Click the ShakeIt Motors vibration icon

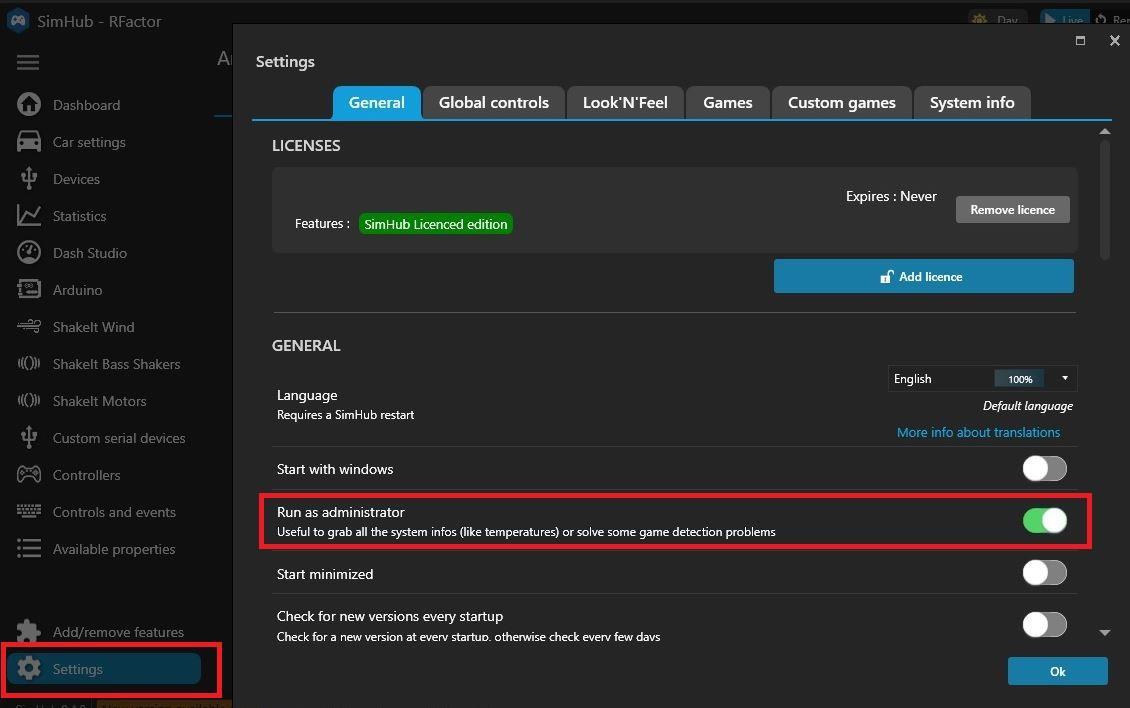(29, 400)
